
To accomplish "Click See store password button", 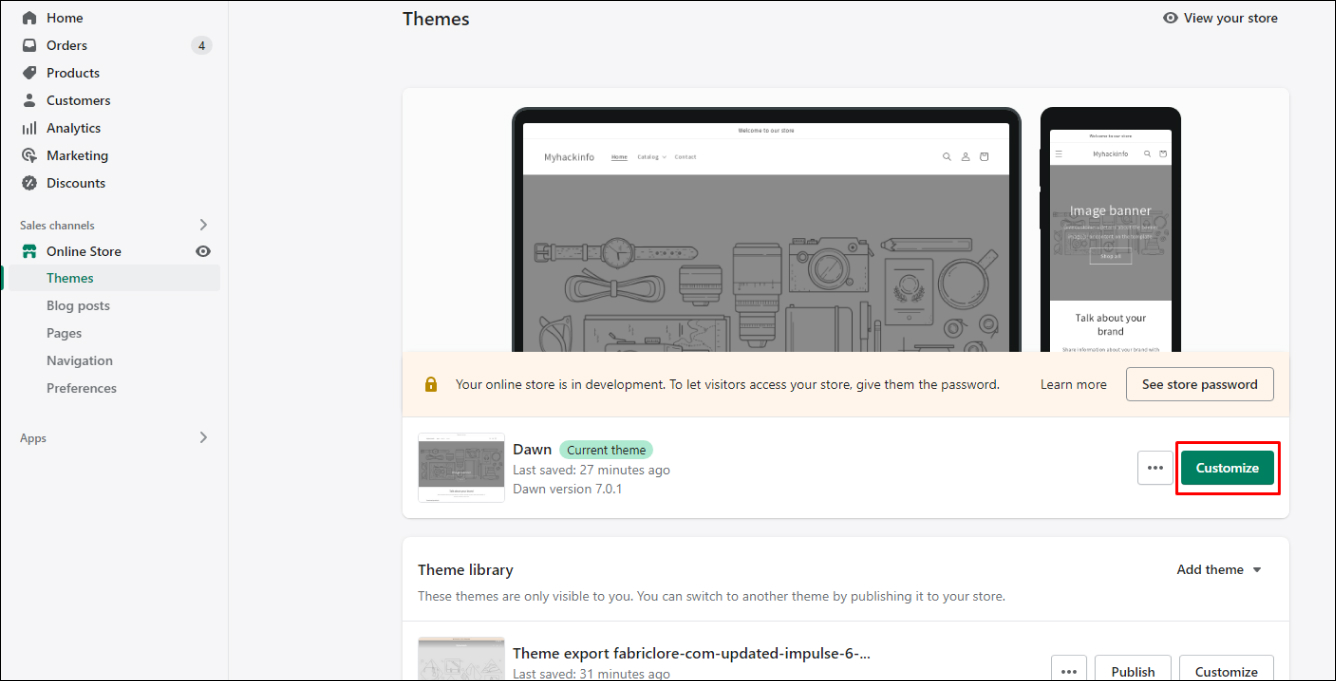I will (1200, 384).
